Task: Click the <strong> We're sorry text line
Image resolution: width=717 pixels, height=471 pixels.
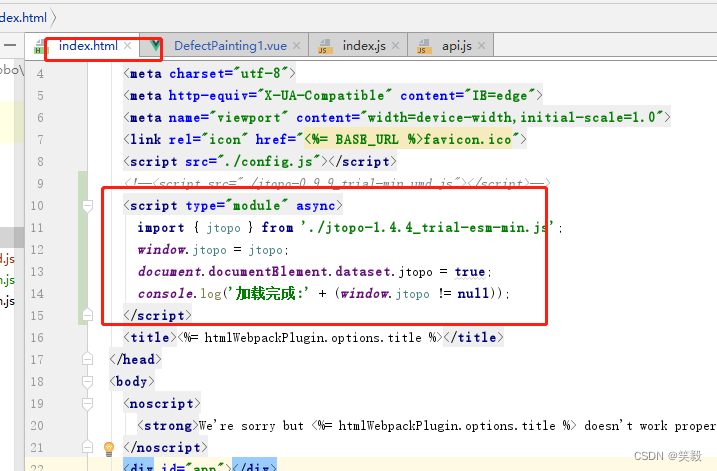Action: coord(427,425)
